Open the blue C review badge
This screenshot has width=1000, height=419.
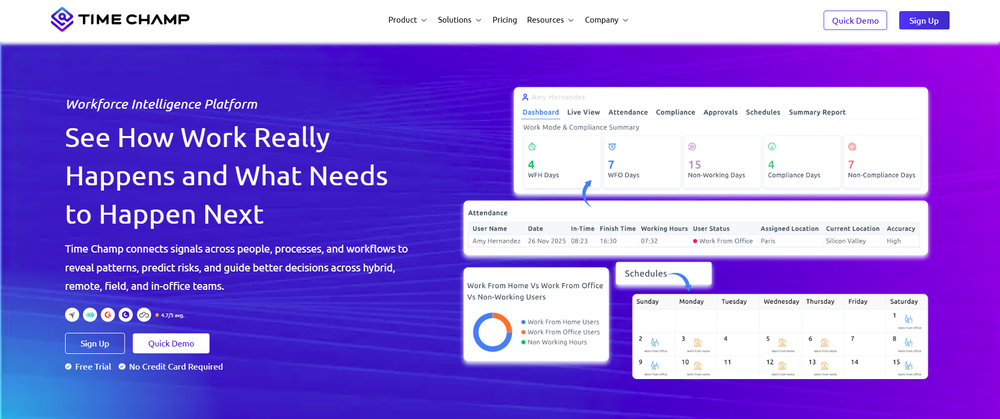[x=126, y=314]
